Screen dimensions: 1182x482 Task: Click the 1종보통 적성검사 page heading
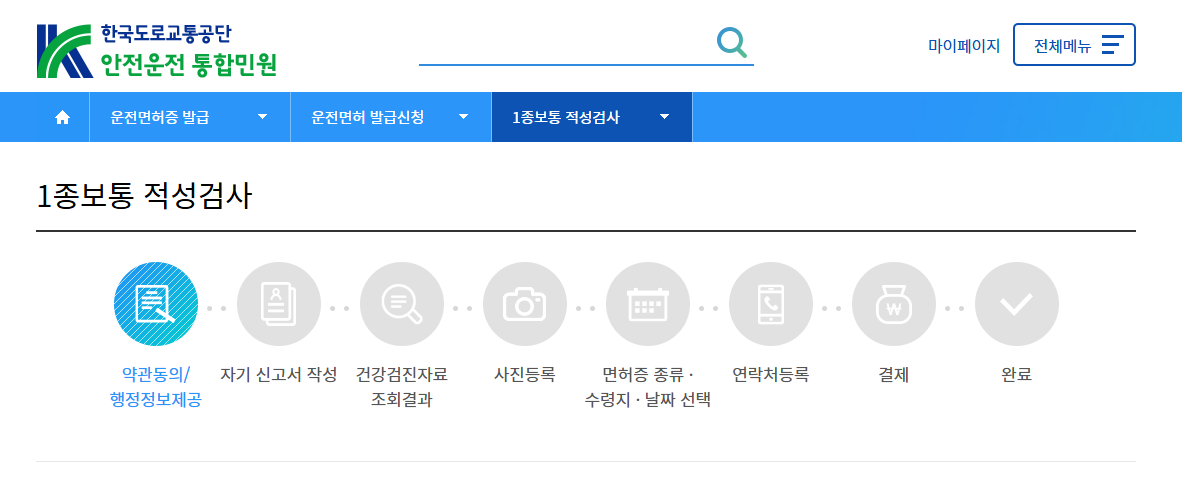[144, 196]
